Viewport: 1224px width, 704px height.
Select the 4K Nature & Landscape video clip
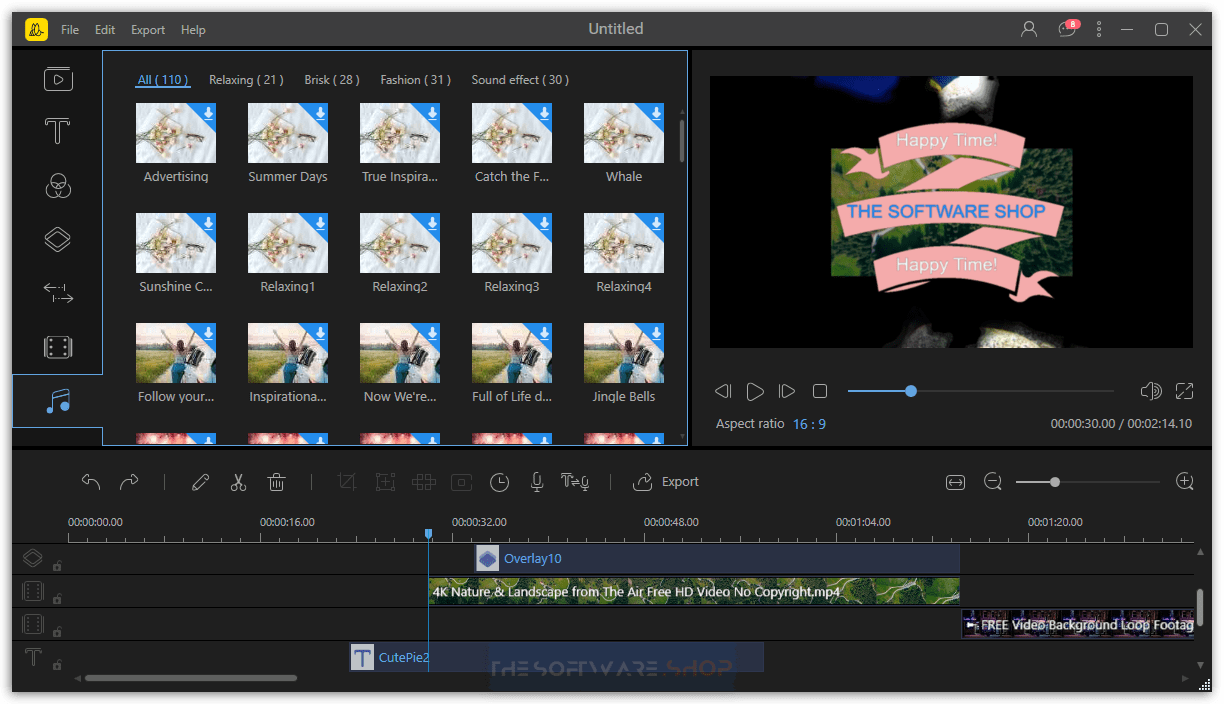694,591
